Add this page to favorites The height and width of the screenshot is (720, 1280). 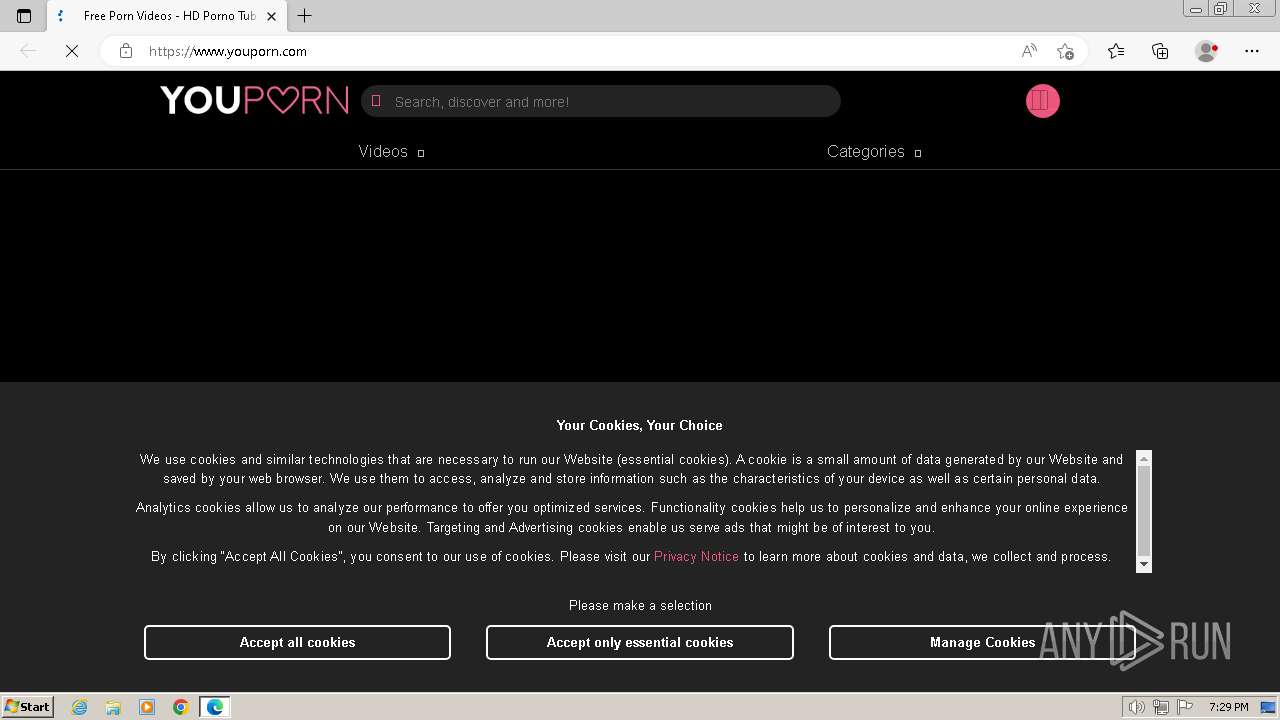pos(1065,51)
